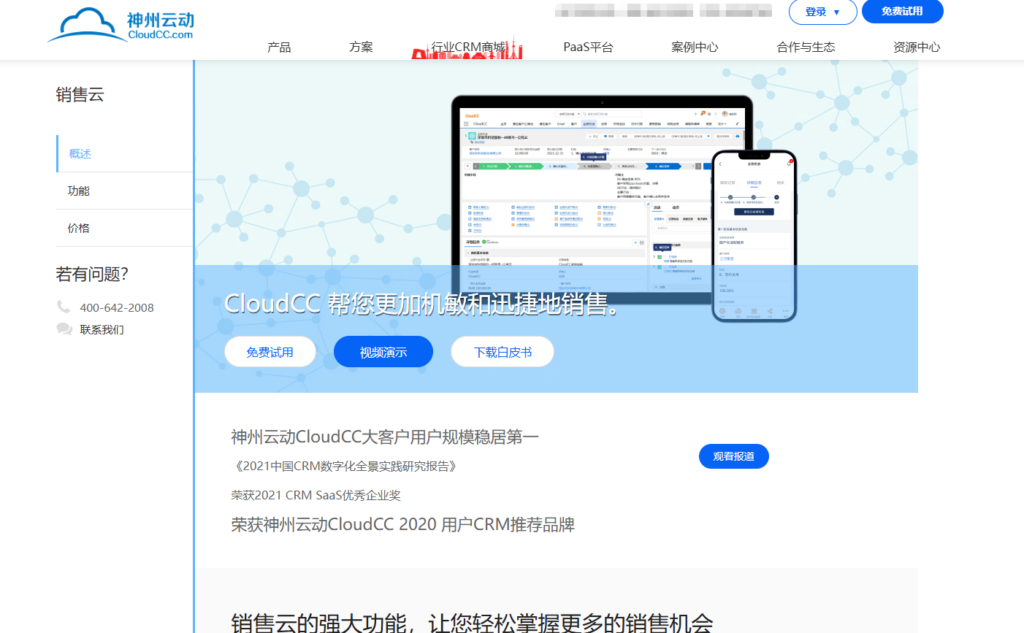This screenshot has width=1024, height=633.
Task: Click the chat bubble icon beside 联系我们
Action: (64, 329)
